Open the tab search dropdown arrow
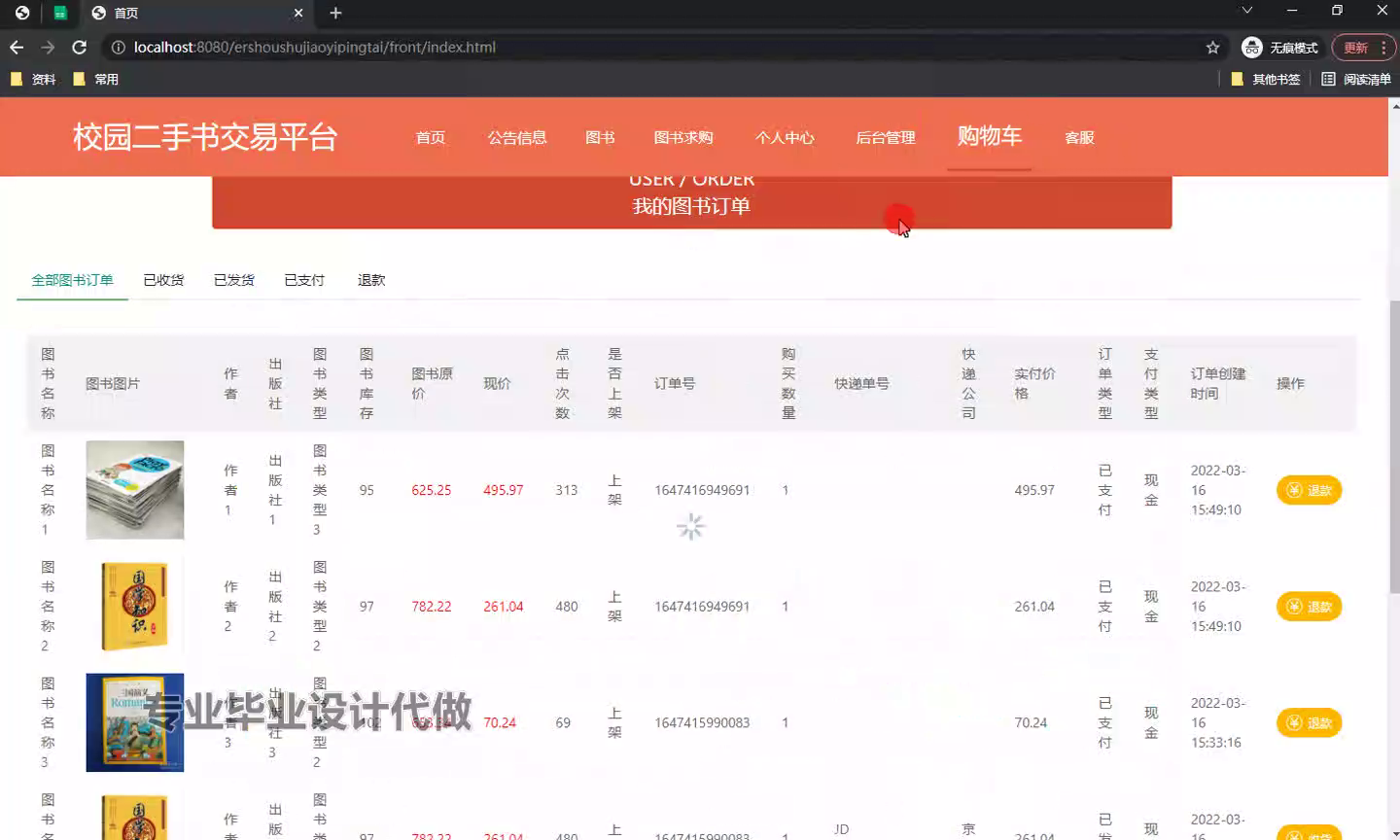Viewport: 1400px width, 840px height. [1246, 11]
